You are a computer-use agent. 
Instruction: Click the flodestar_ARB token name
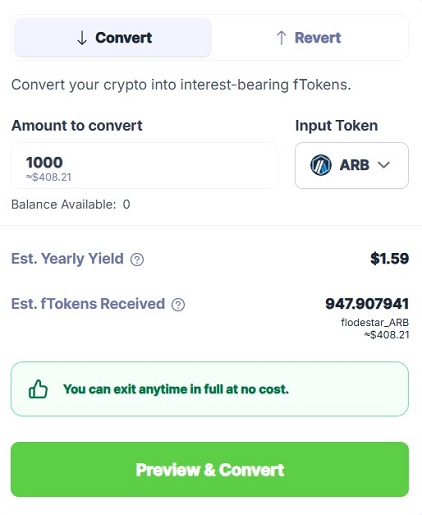[x=375, y=322]
